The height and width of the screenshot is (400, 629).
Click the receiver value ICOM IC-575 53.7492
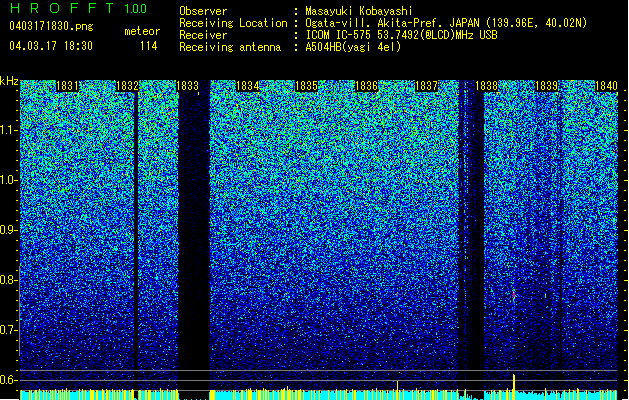402,35
